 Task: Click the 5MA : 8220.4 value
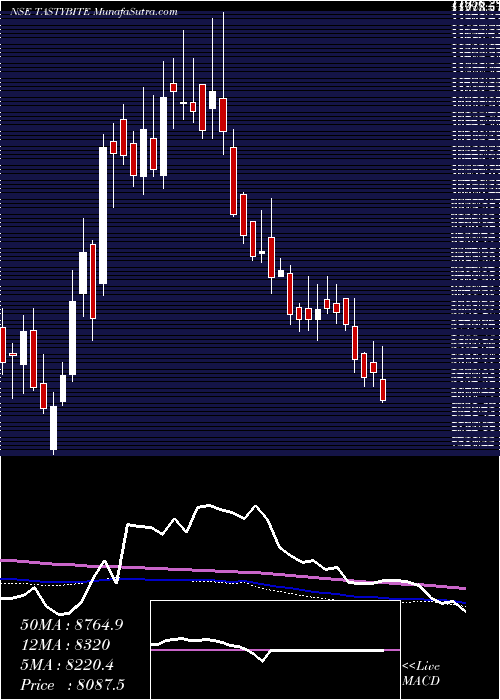point(67,666)
